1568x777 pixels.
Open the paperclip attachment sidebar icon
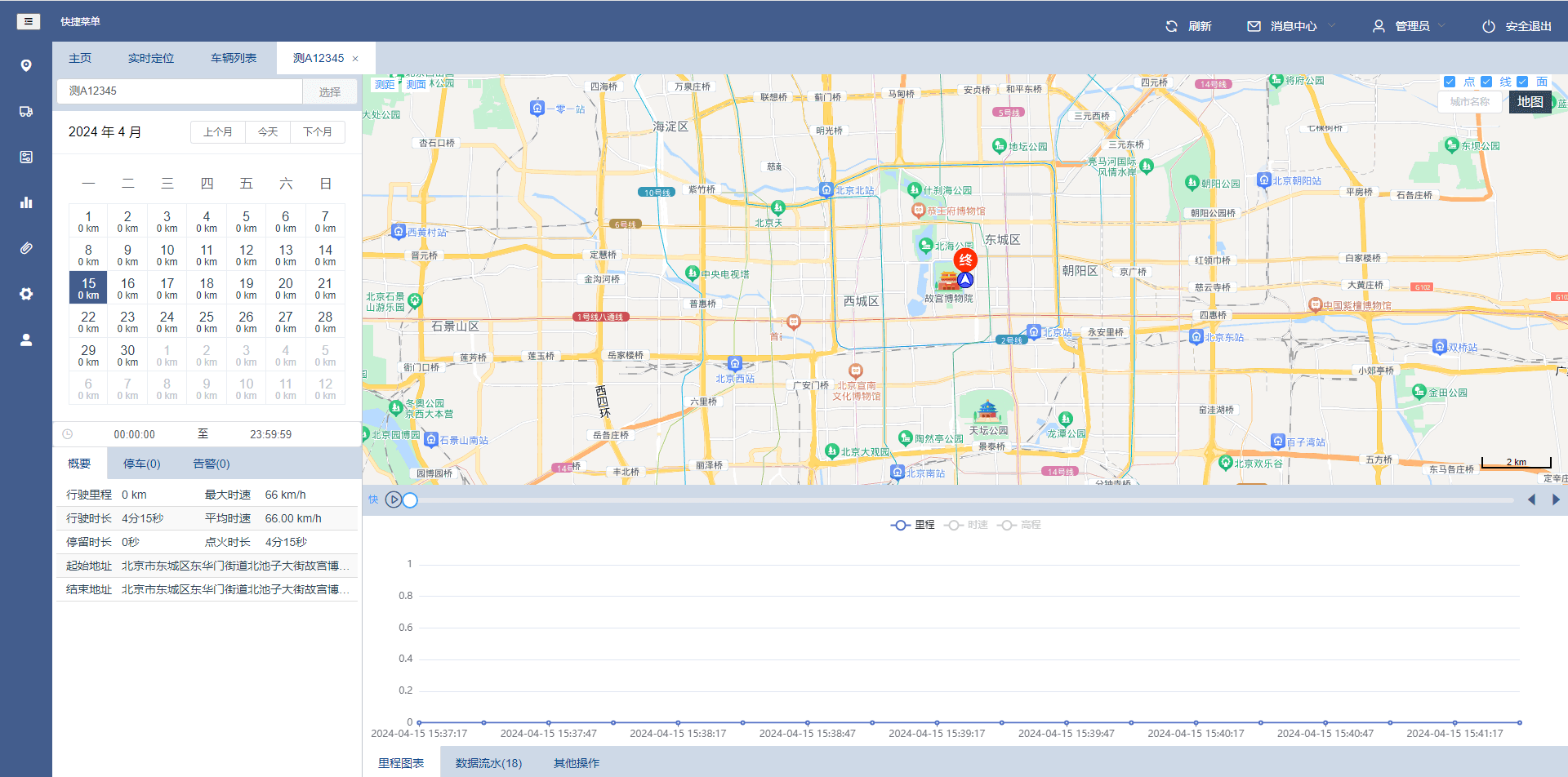coord(26,248)
